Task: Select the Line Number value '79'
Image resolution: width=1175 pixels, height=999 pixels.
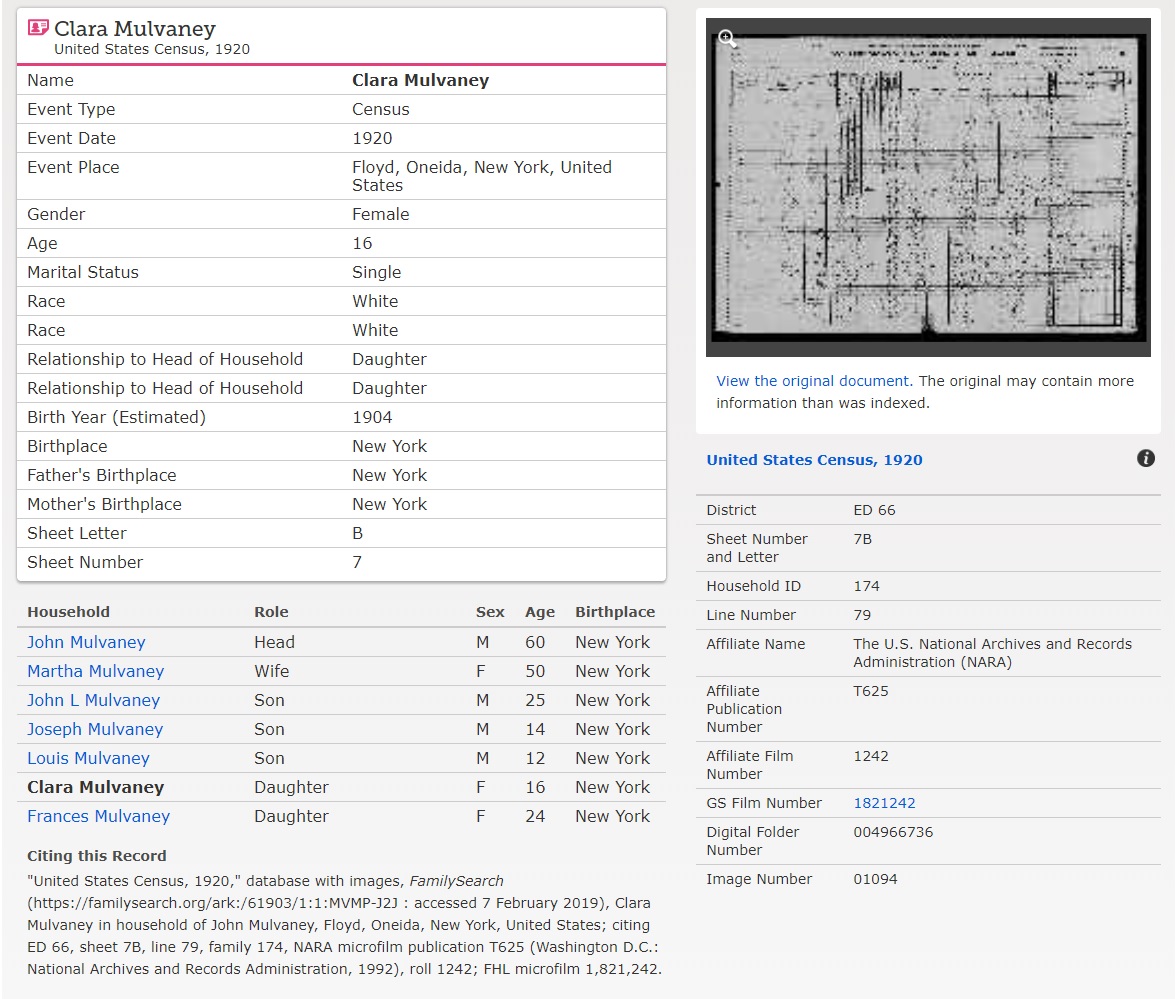Action: 862,615
